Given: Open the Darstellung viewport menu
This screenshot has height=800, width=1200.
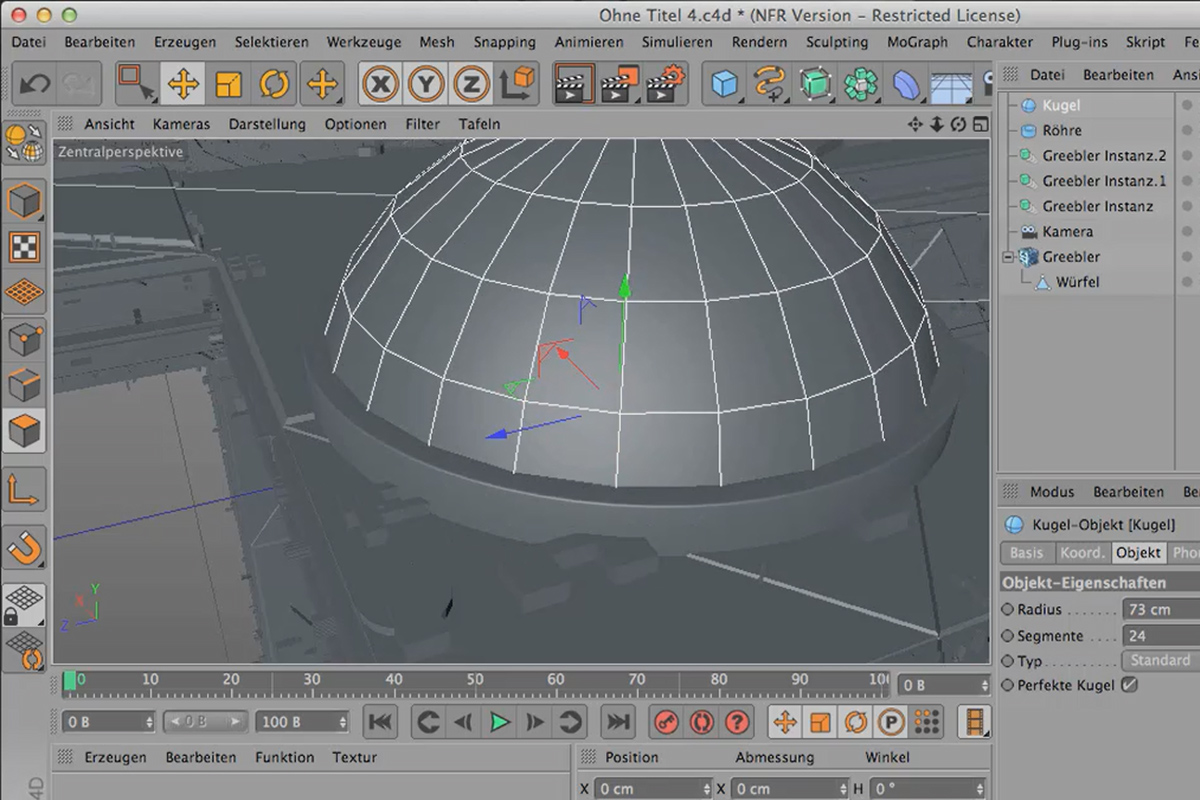Looking at the screenshot, I should pos(267,124).
